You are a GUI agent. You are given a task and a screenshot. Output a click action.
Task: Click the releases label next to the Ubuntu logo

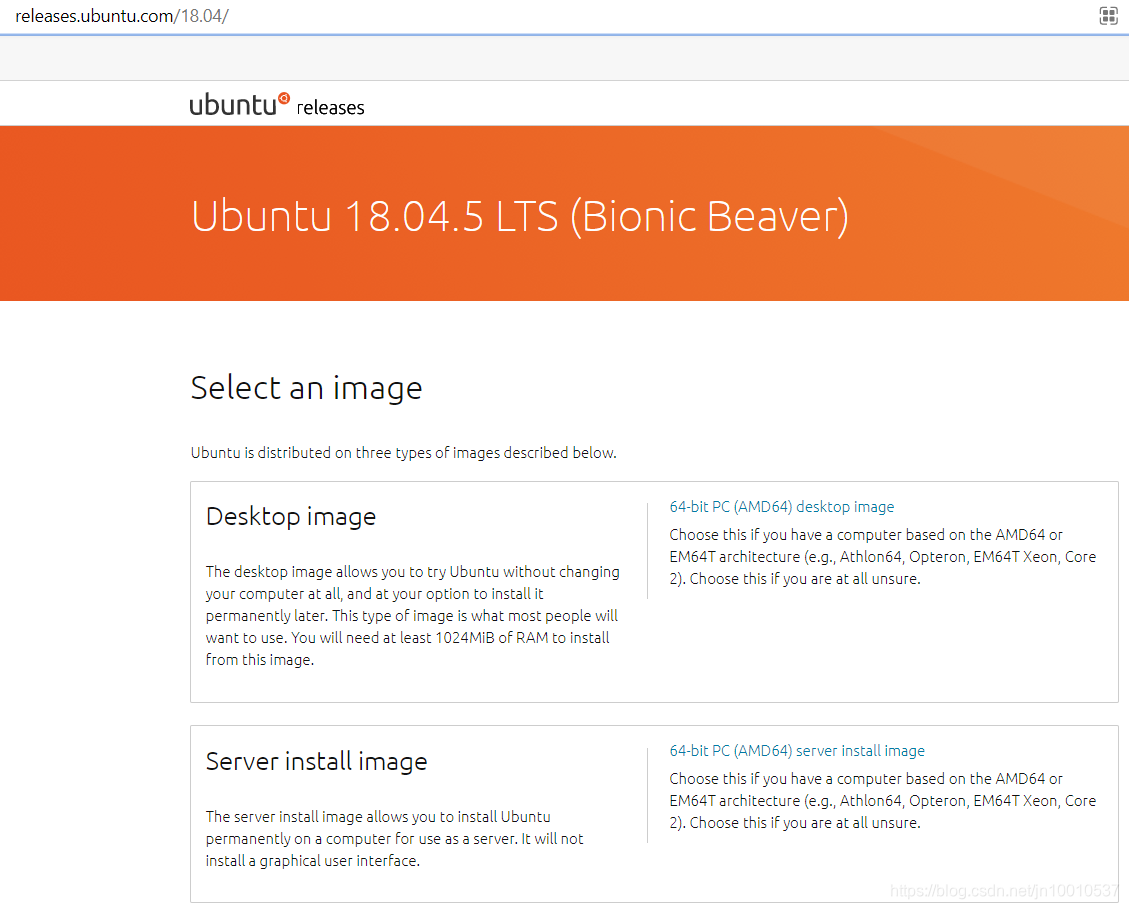(330, 108)
